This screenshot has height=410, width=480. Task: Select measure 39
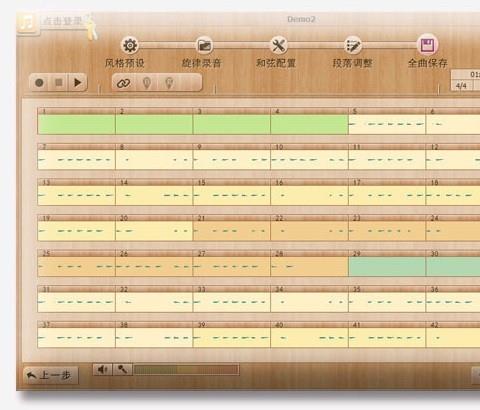[x=232, y=338]
